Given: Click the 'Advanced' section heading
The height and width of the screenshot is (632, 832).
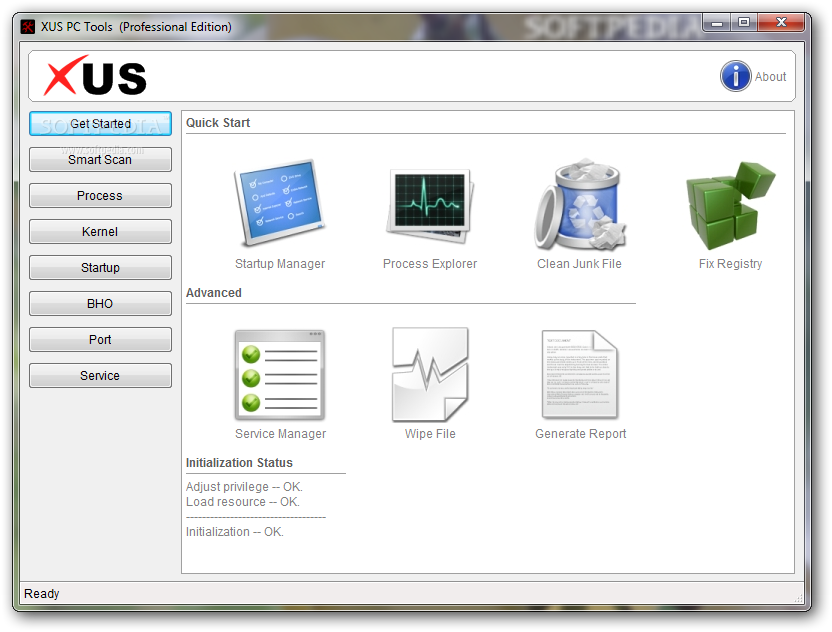Looking at the screenshot, I should 214,293.
